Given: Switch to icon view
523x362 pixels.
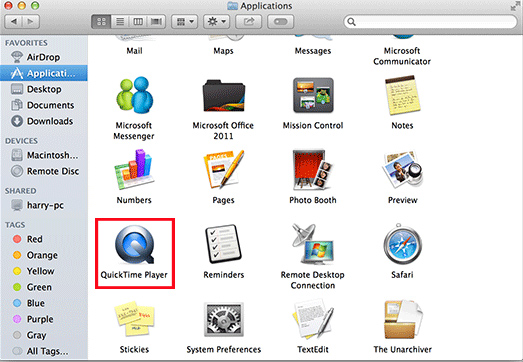Looking at the screenshot, I should coord(101,22).
